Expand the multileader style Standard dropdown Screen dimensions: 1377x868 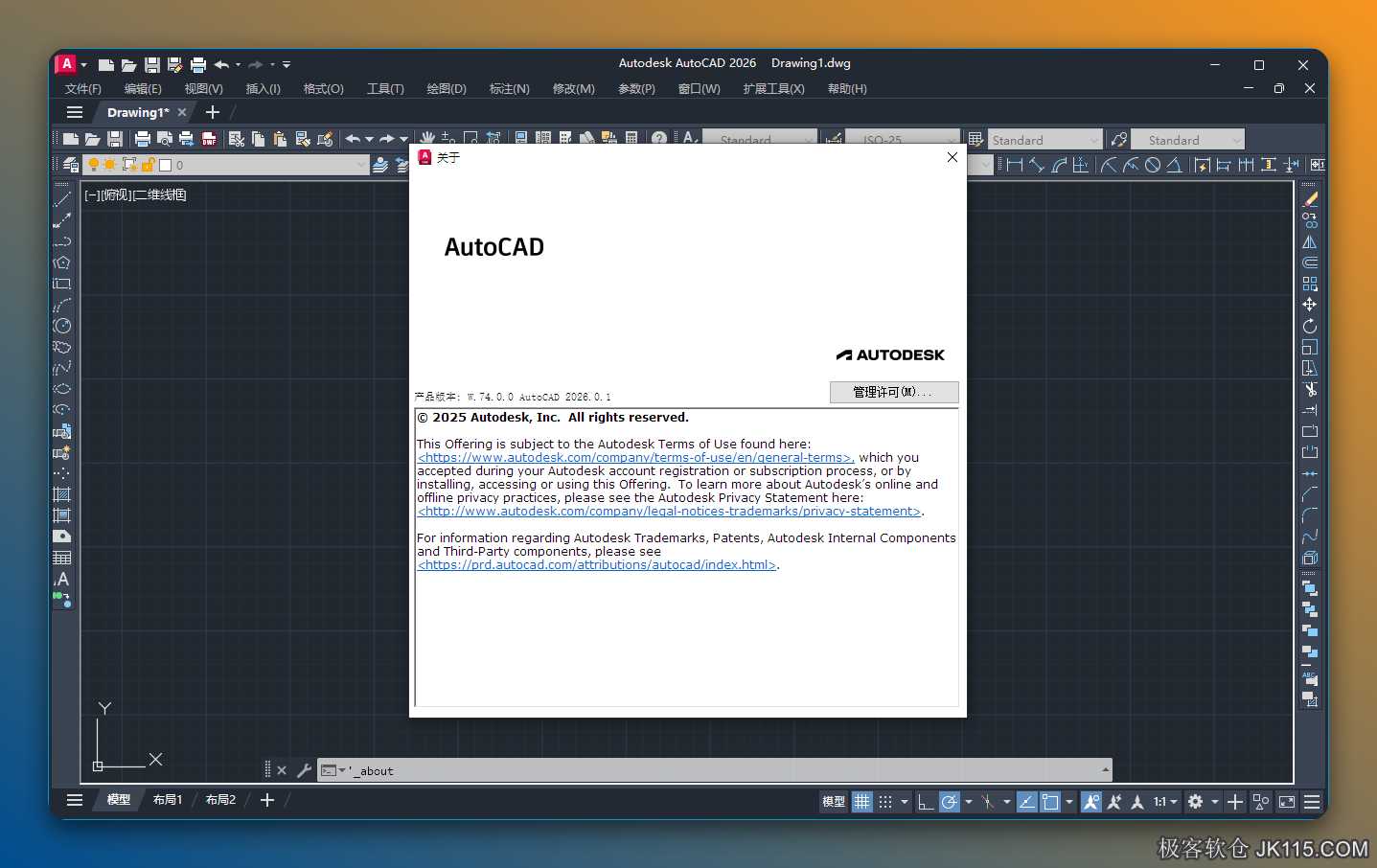pyautogui.click(x=1236, y=140)
